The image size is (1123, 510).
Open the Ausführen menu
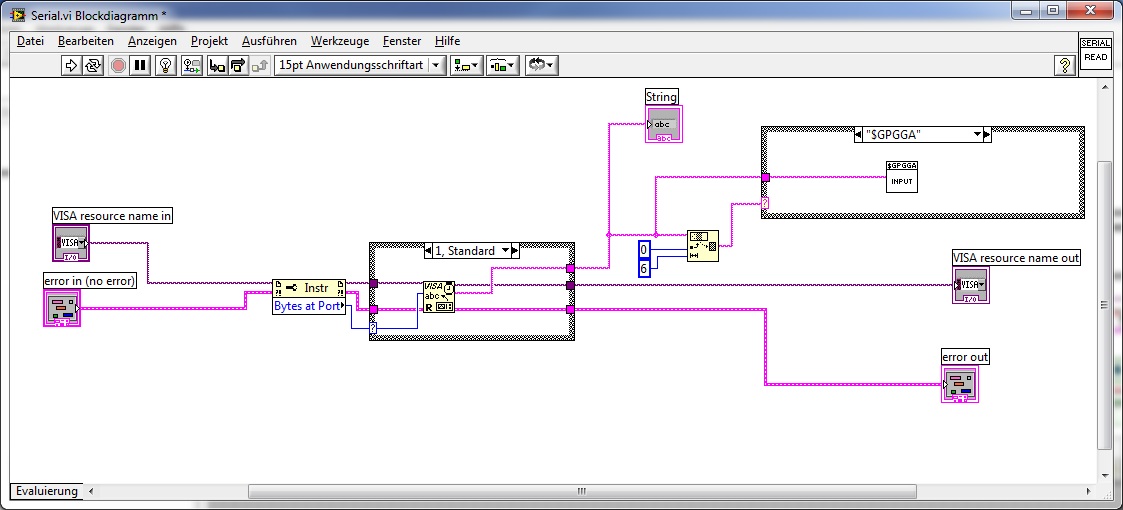coord(269,41)
